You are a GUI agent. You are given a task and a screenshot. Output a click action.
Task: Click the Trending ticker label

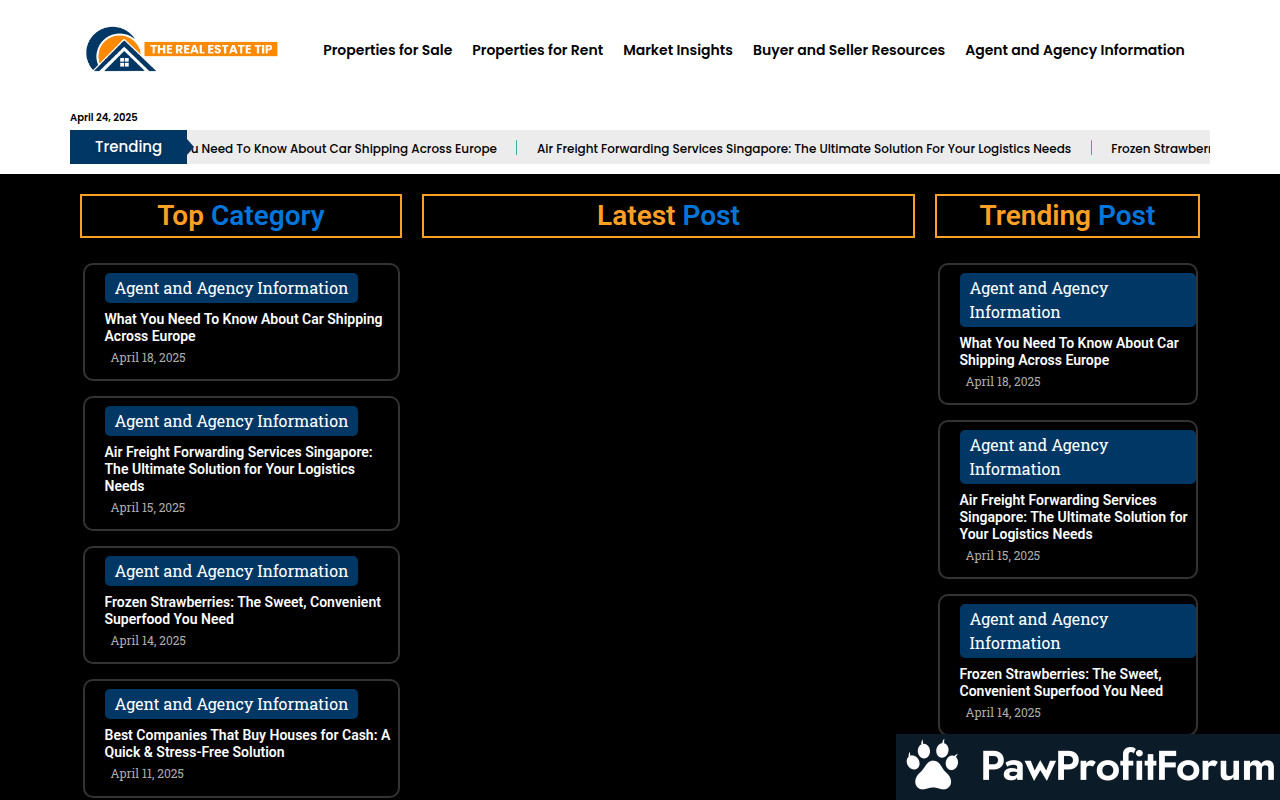coord(128,147)
